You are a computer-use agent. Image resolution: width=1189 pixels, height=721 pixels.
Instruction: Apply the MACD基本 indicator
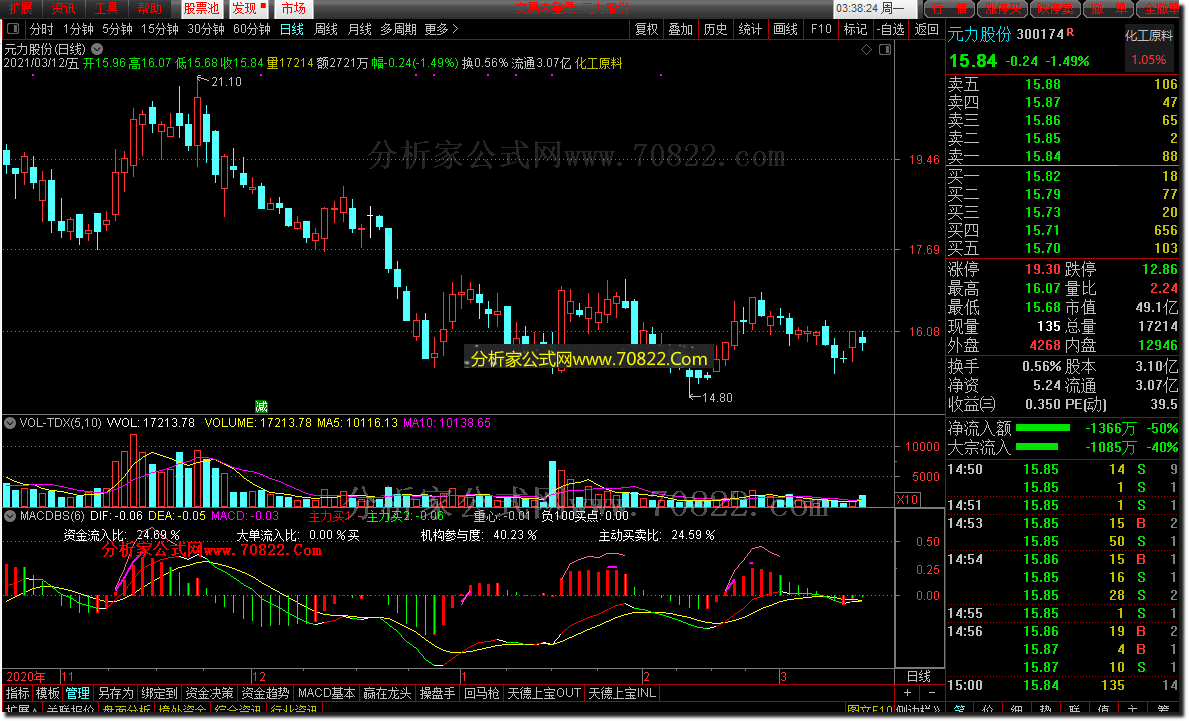327,693
